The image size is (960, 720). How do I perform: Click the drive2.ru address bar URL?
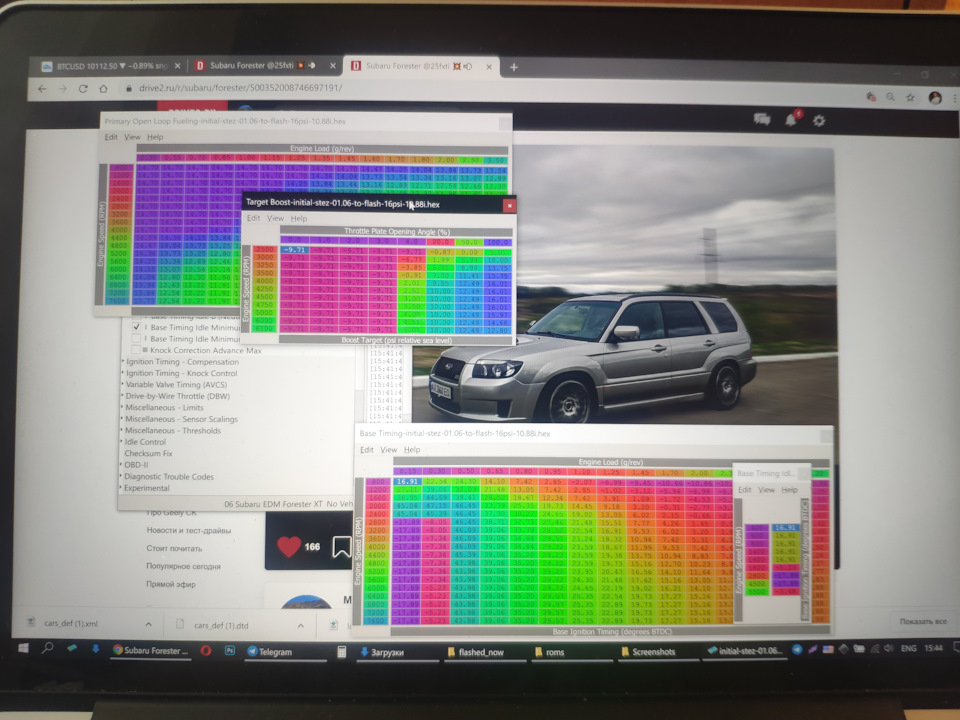coord(240,88)
